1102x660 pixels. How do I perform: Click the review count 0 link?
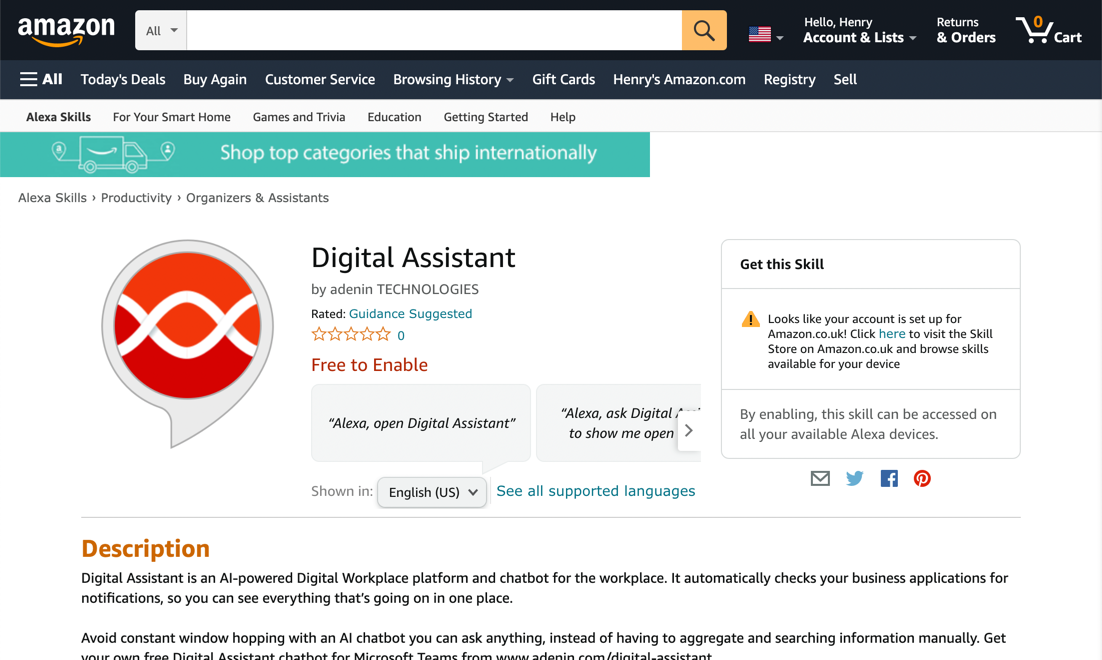click(x=401, y=335)
